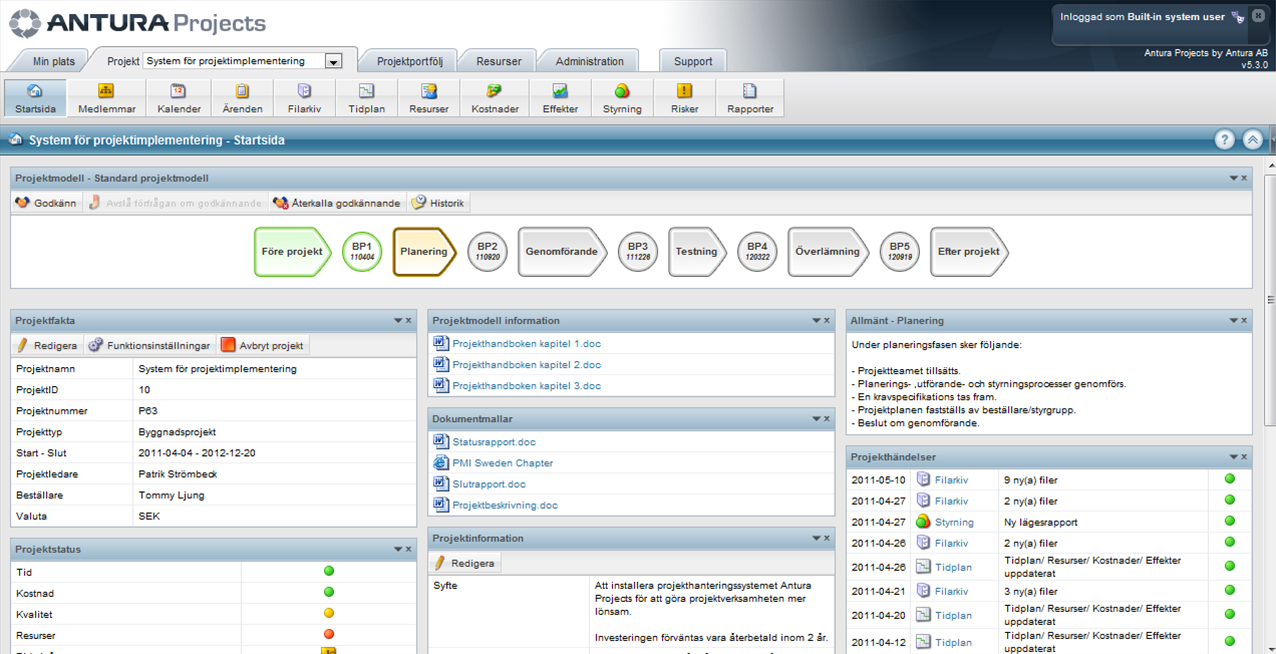
Task: Click Redigera in the Projektinformation panel
Action: 465,563
